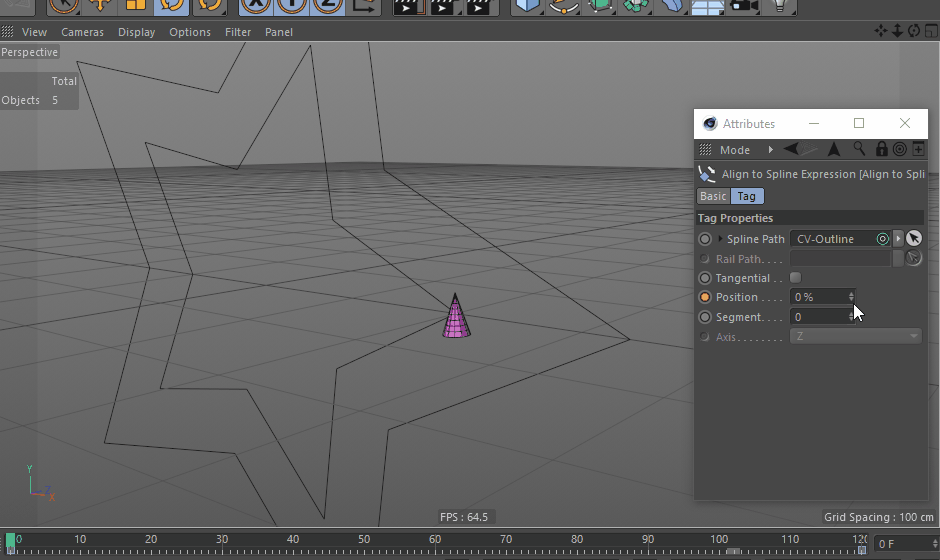The width and height of the screenshot is (940, 560).
Task: Click the Spline Path object picker
Action: [914, 239]
